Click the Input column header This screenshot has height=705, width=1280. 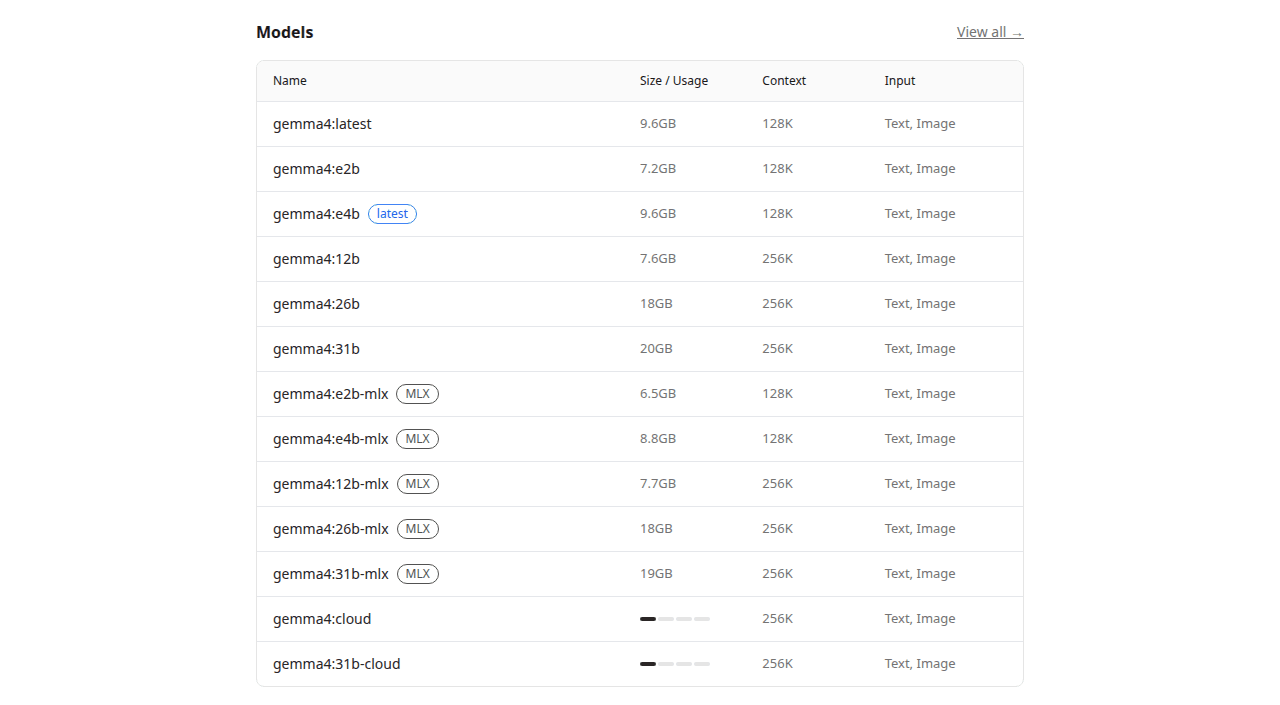click(x=900, y=81)
